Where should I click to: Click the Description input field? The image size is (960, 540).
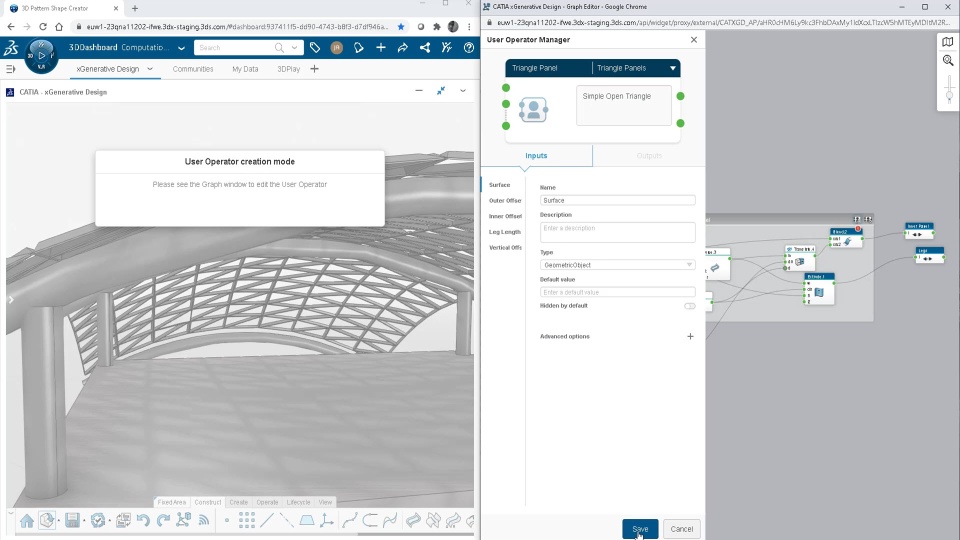pyautogui.click(x=617, y=231)
